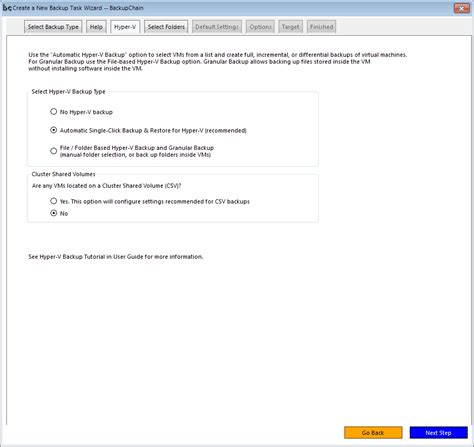Image resolution: width=474 pixels, height=447 pixels.
Task: Click the Options tab
Action: (260, 27)
